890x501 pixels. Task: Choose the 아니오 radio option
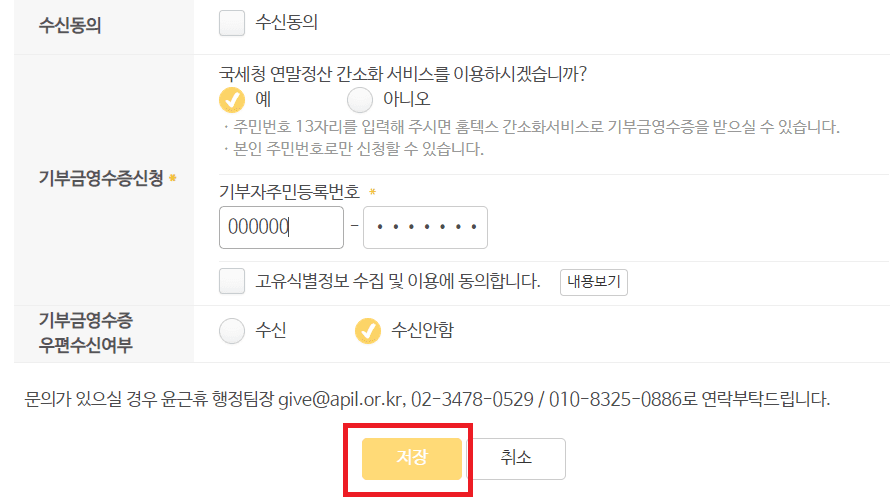coord(360,100)
